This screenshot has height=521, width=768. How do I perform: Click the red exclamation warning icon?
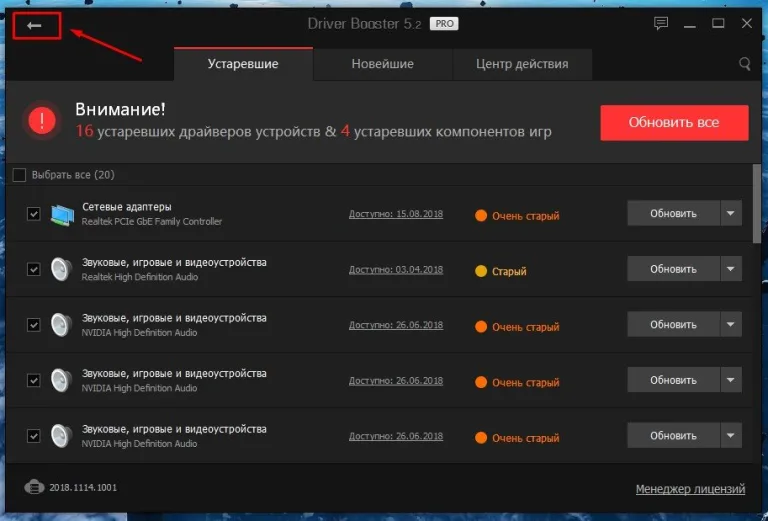pyautogui.click(x=42, y=120)
